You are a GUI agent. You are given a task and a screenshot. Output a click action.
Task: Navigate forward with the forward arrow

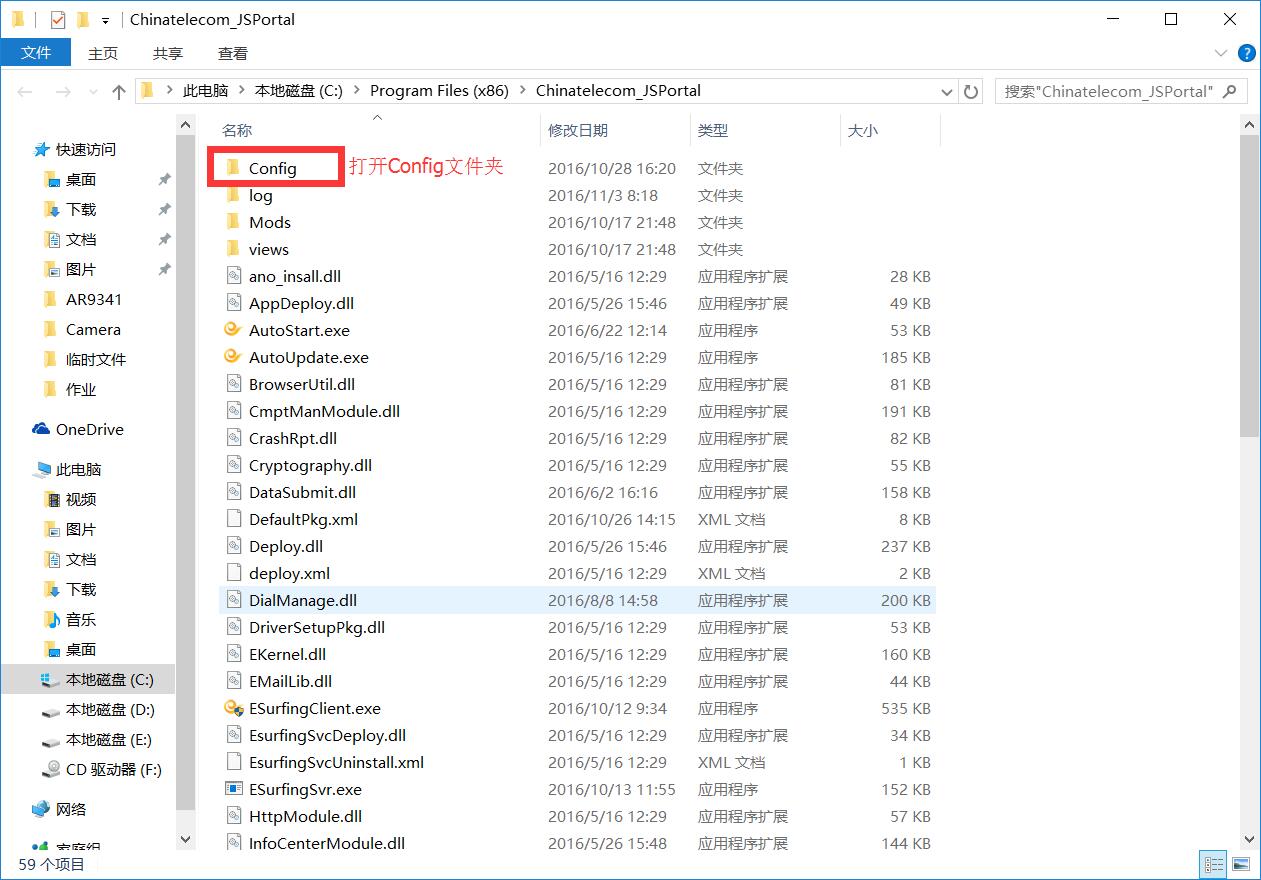tap(62, 91)
